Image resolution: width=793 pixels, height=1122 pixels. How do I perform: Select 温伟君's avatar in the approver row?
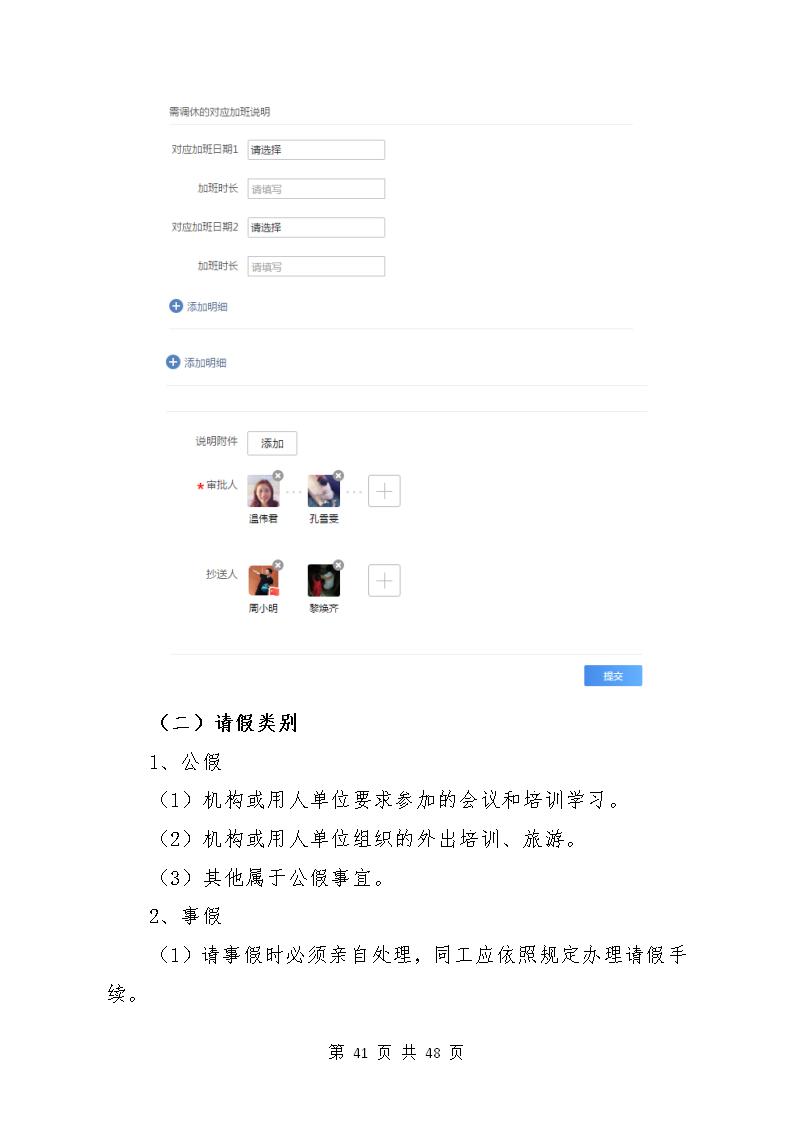[263, 492]
